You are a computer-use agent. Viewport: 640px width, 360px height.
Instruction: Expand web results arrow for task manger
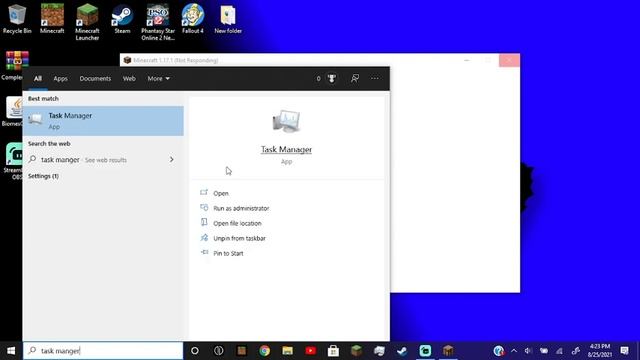click(x=171, y=160)
